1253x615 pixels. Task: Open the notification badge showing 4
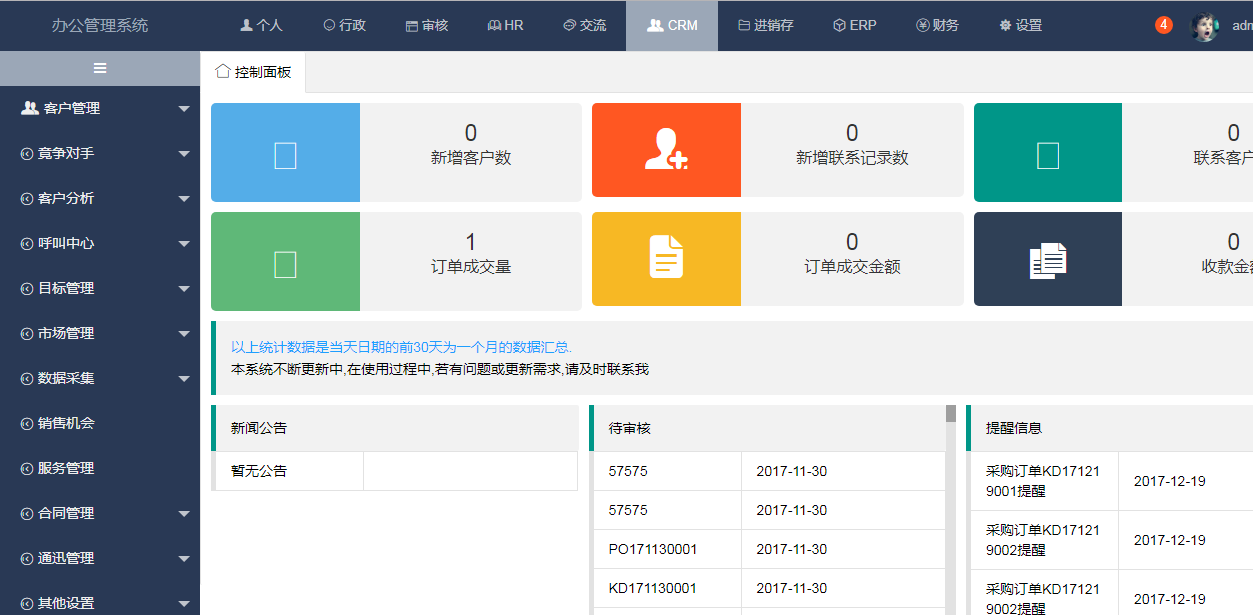1163,25
